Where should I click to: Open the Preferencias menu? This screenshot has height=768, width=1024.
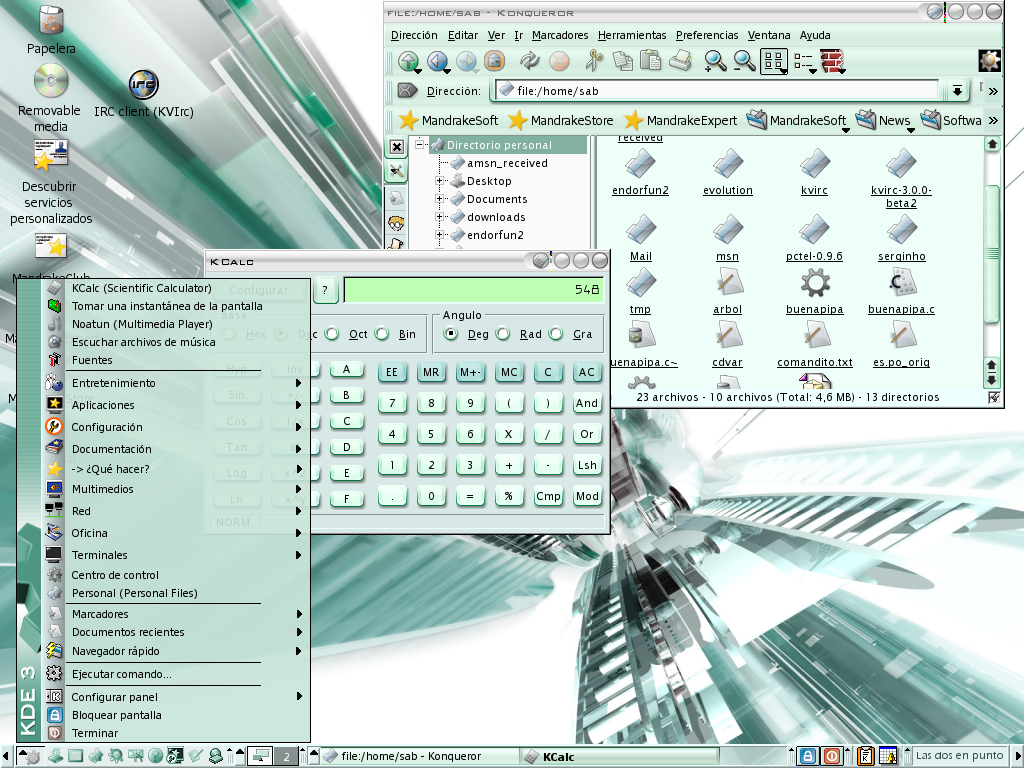pyautogui.click(x=707, y=35)
